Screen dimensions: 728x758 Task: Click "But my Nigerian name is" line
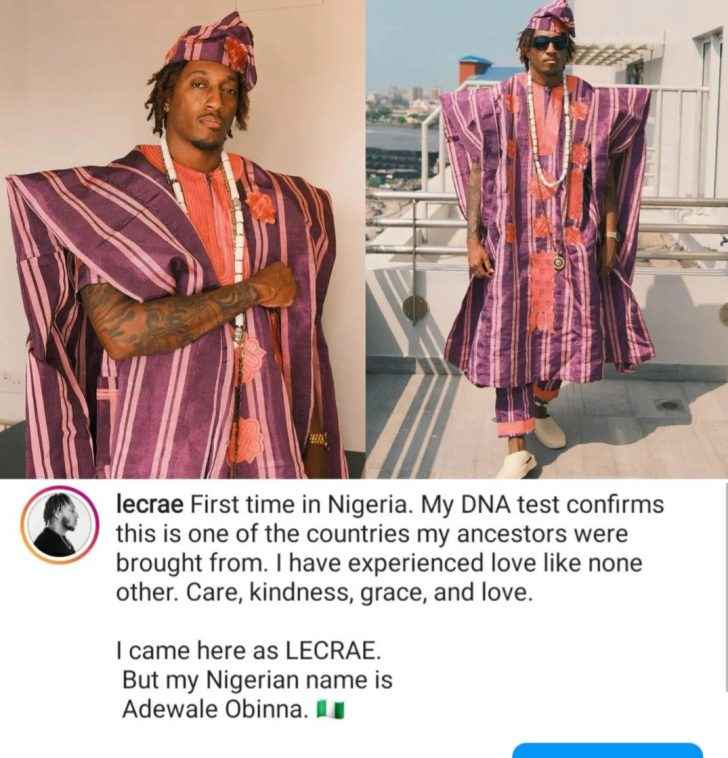click(257, 680)
